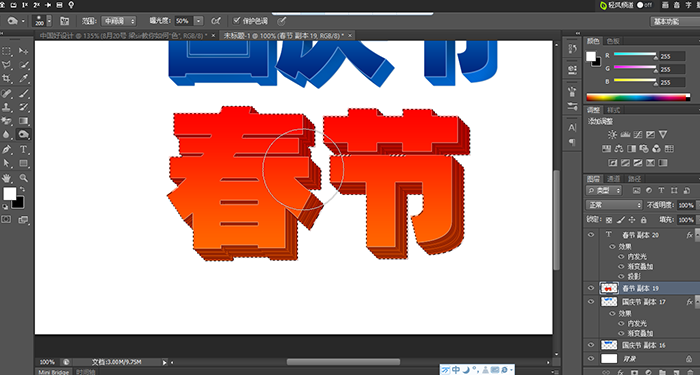Select the Horizontal Type tool
This screenshot has width=700, height=375.
tap(23, 149)
